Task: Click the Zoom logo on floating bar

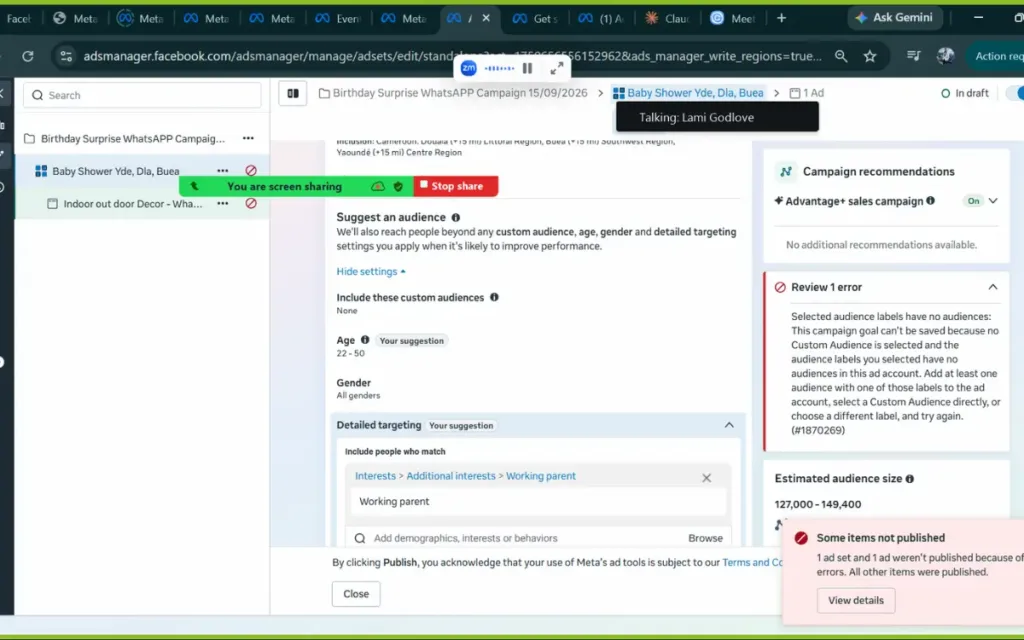Action: (x=468, y=68)
